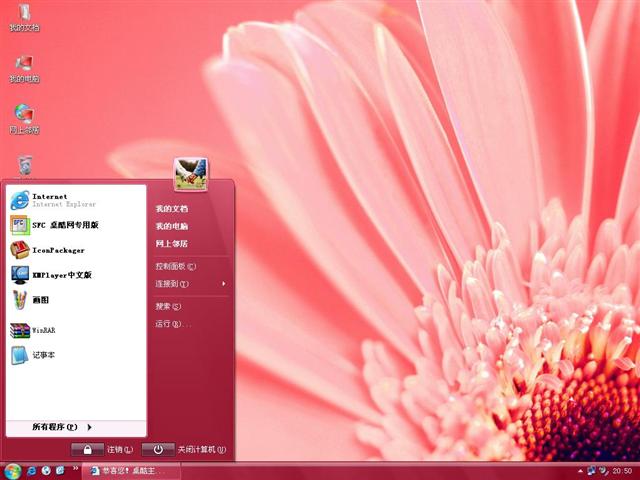Open 我的电脑 in Start menu right pane
The image size is (640, 480).
coord(172,226)
